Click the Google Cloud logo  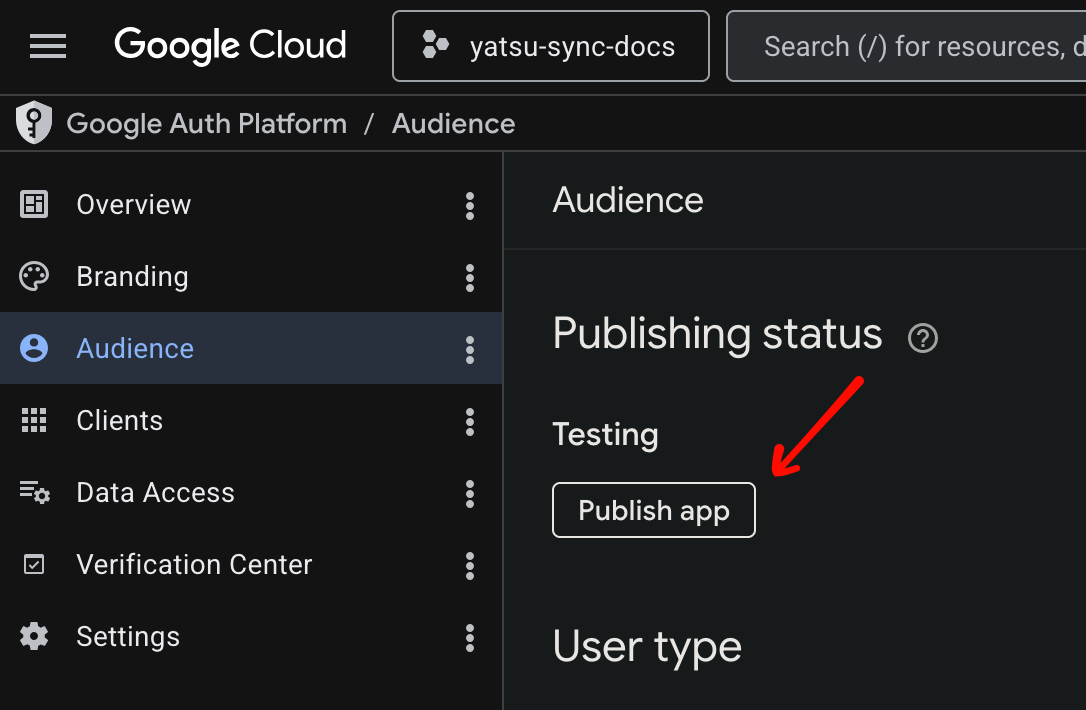tap(230, 46)
